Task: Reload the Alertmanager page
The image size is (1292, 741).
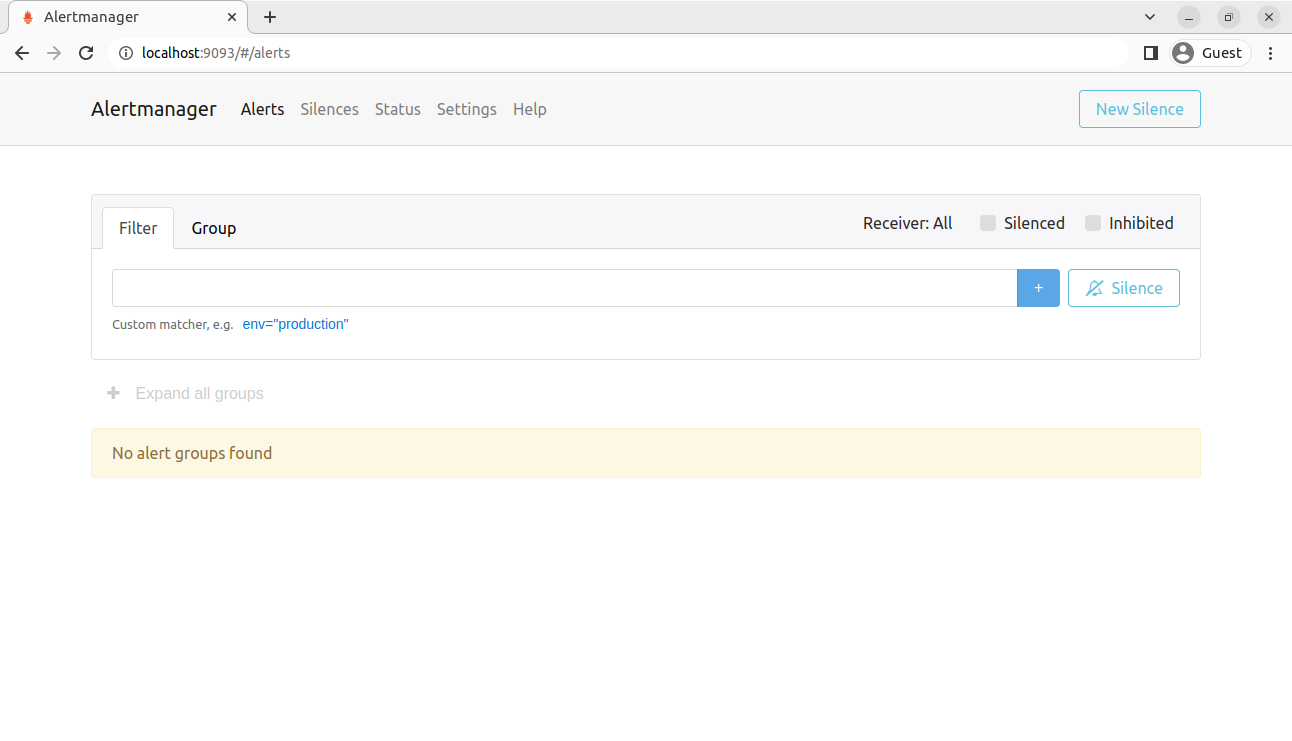Action: coord(86,53)
